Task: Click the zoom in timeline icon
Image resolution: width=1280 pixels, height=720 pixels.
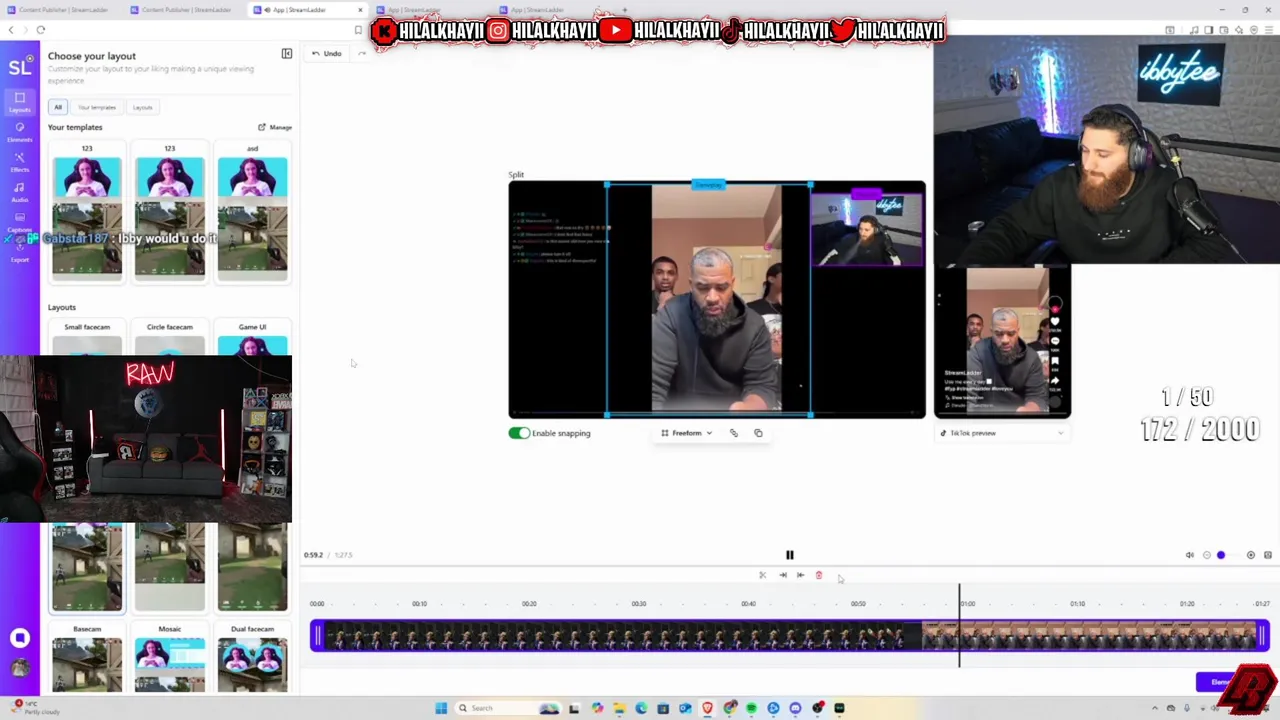Action: [x=1250, y=555]
